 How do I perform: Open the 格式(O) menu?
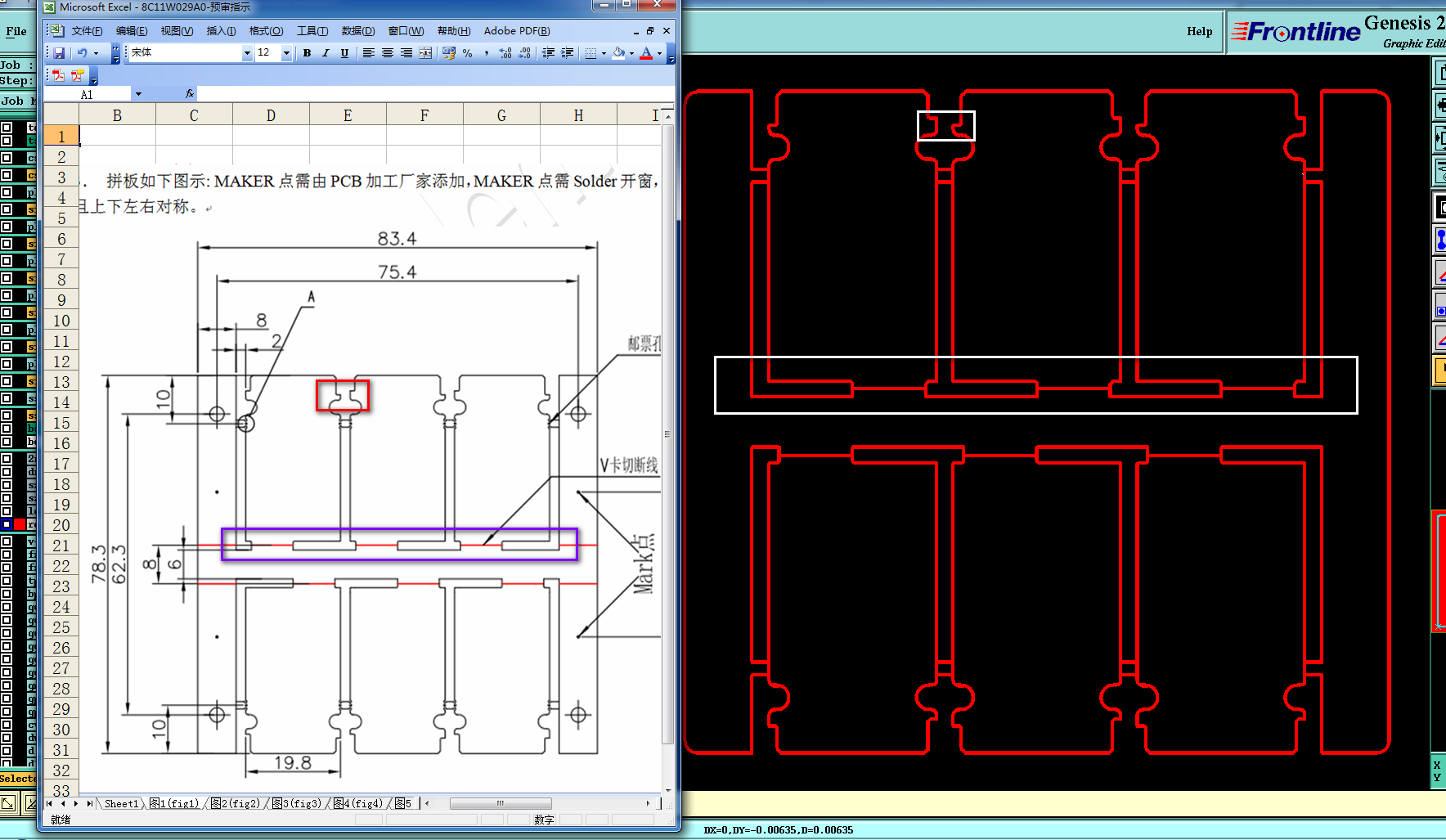click(x=266, y=31)
